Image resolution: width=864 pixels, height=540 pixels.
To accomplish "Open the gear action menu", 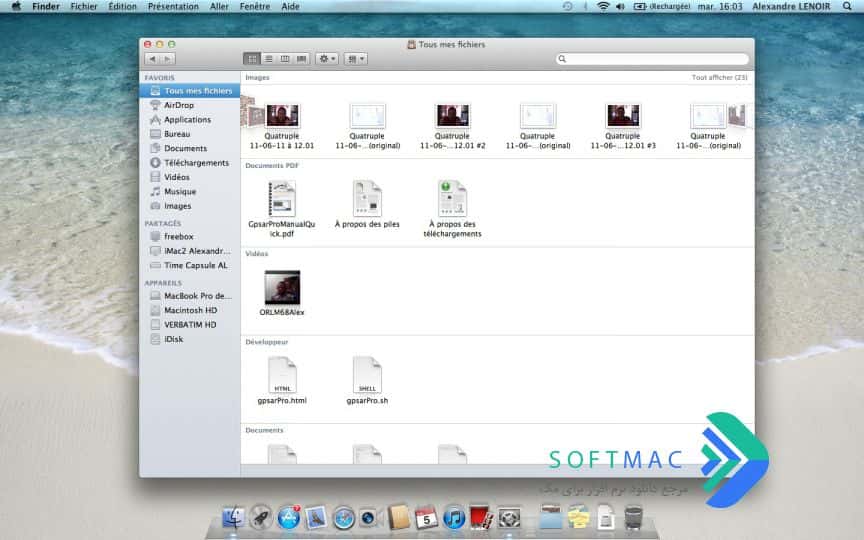I will coord(327,59).
